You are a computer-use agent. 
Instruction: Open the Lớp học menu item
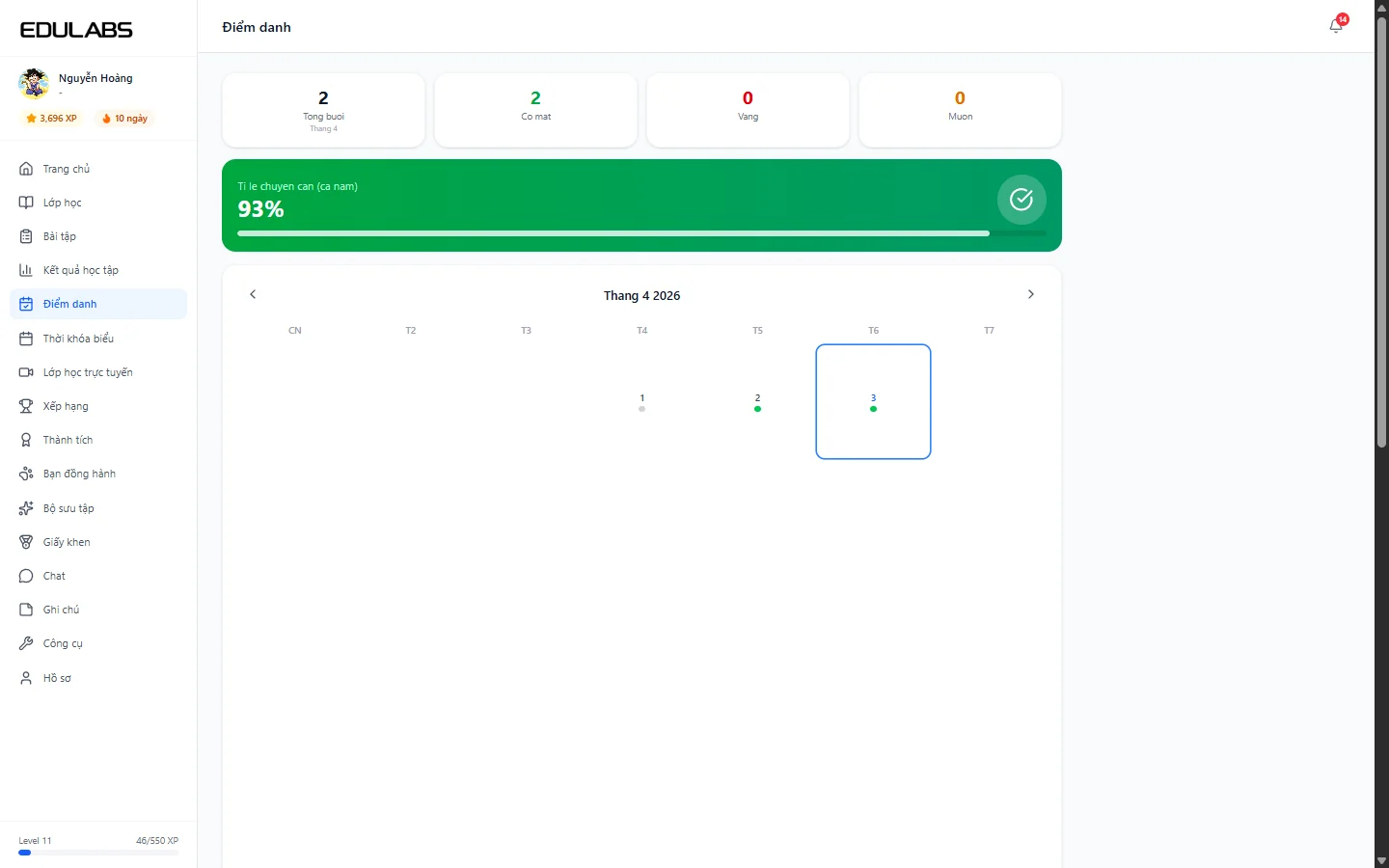point(98,203)
